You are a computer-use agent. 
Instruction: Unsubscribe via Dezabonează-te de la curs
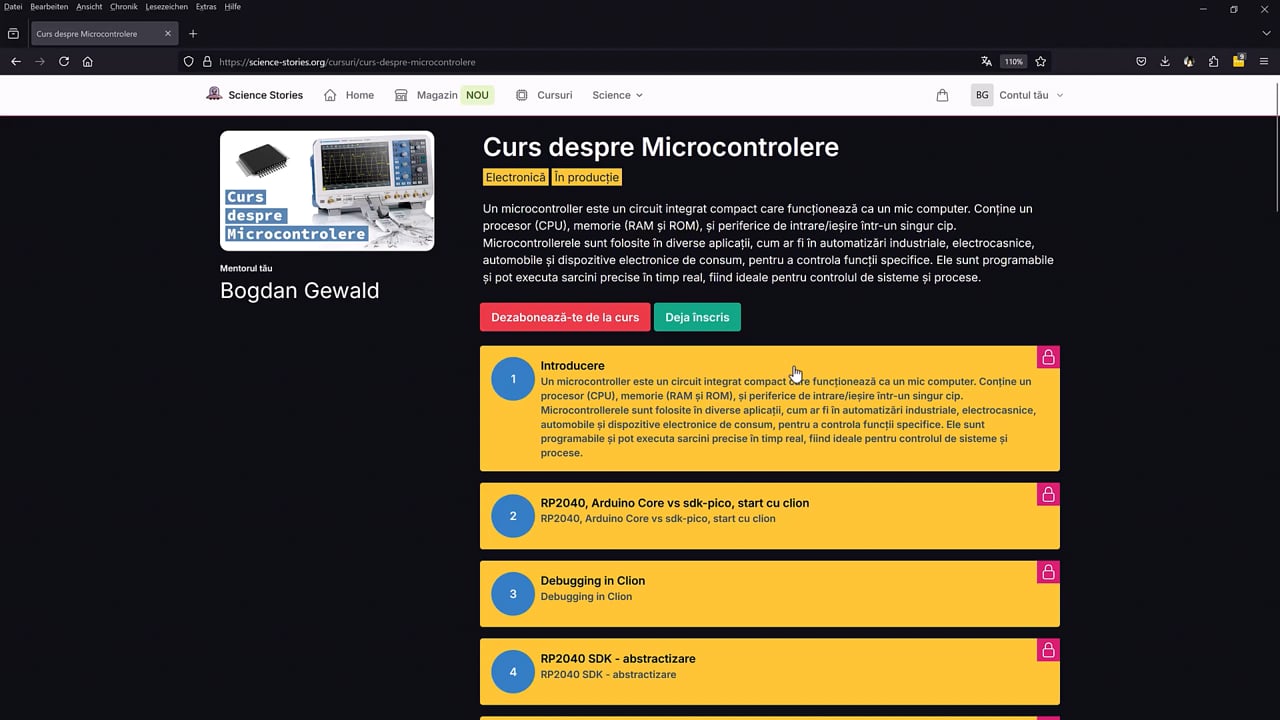coord(565,317)
